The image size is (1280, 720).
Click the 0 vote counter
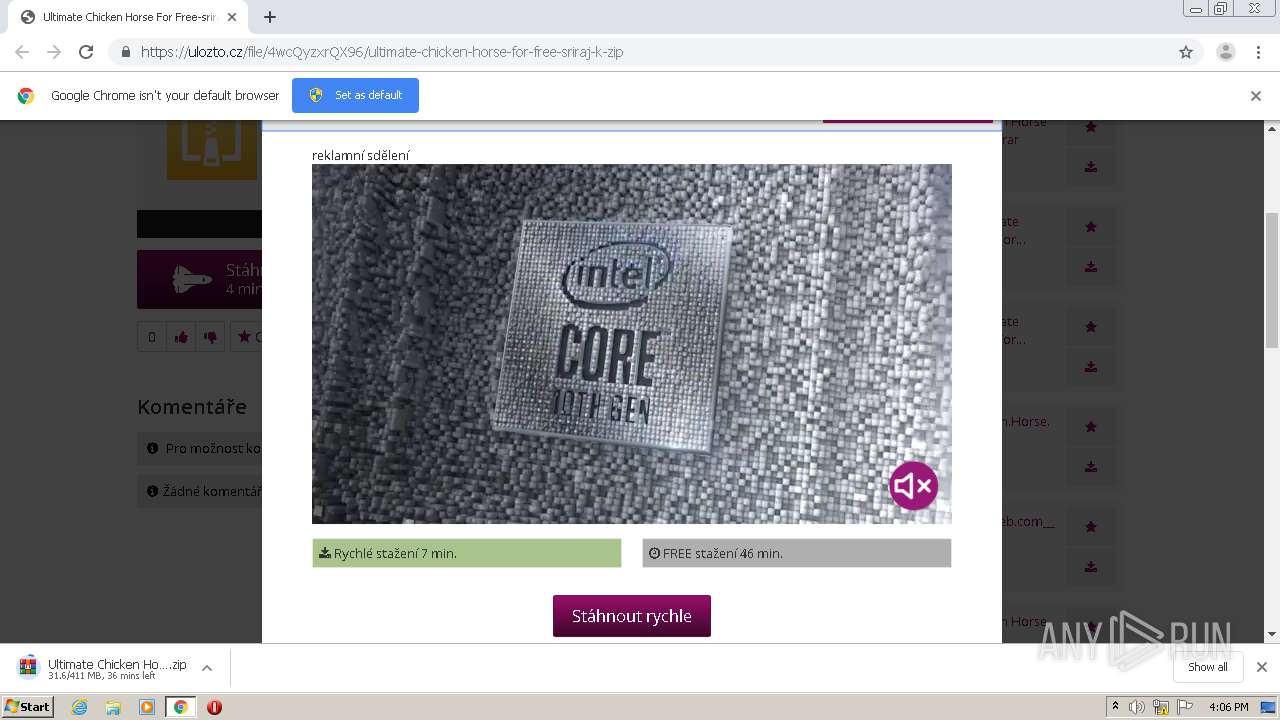(152, 337)
